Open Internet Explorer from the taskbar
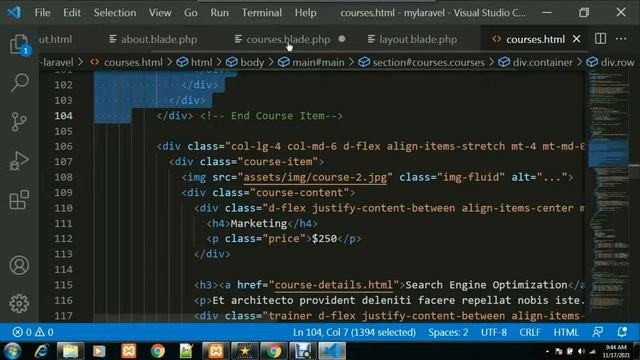This screenshot has width=640, height=360. click(41, 351)
